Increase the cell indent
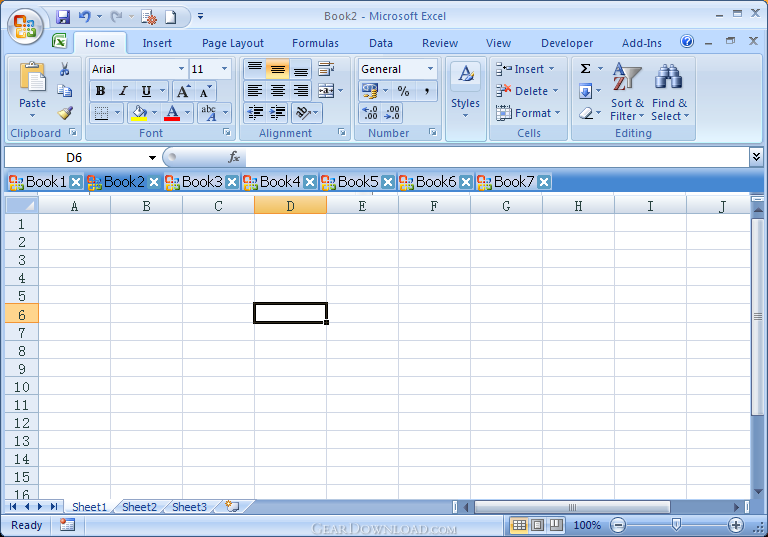Image resolution: width=768 pixels, height=537 pixels. (x=278, y=113)
